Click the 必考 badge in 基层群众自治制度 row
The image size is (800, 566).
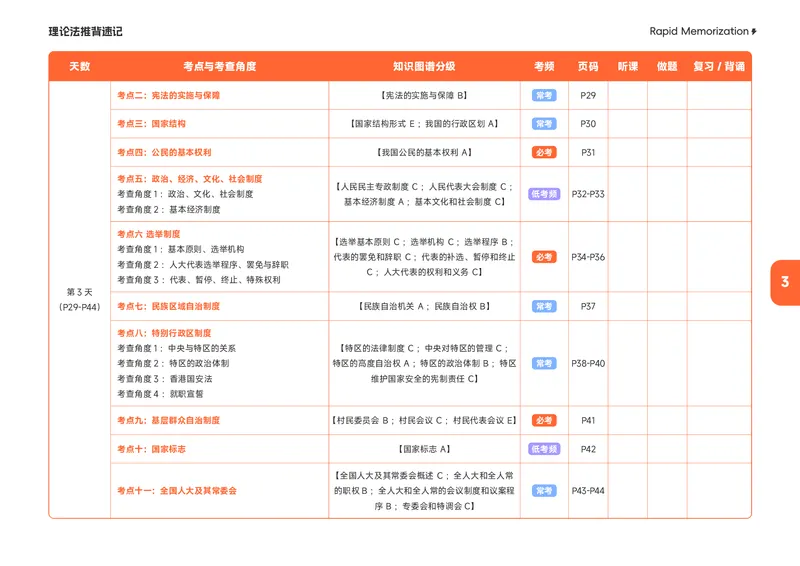tap(544, 421)
